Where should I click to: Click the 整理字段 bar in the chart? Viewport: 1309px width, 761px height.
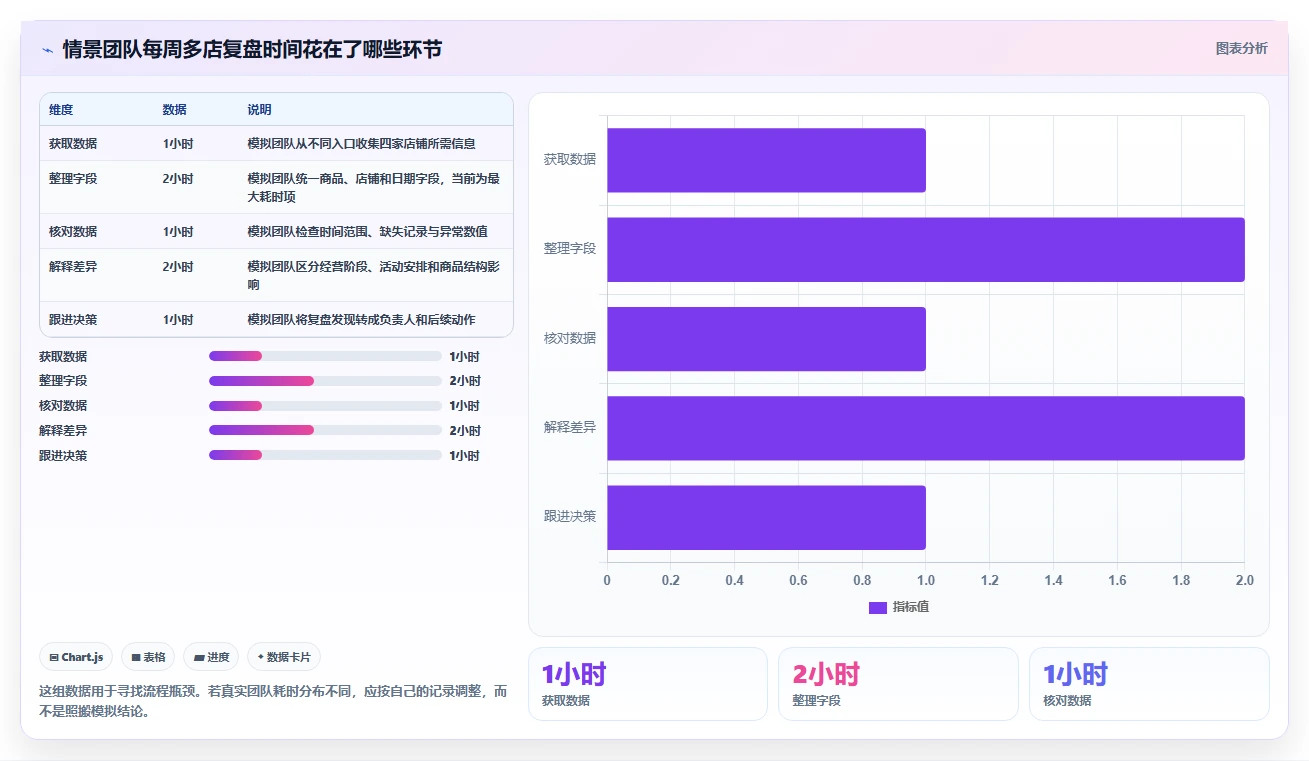926,249
